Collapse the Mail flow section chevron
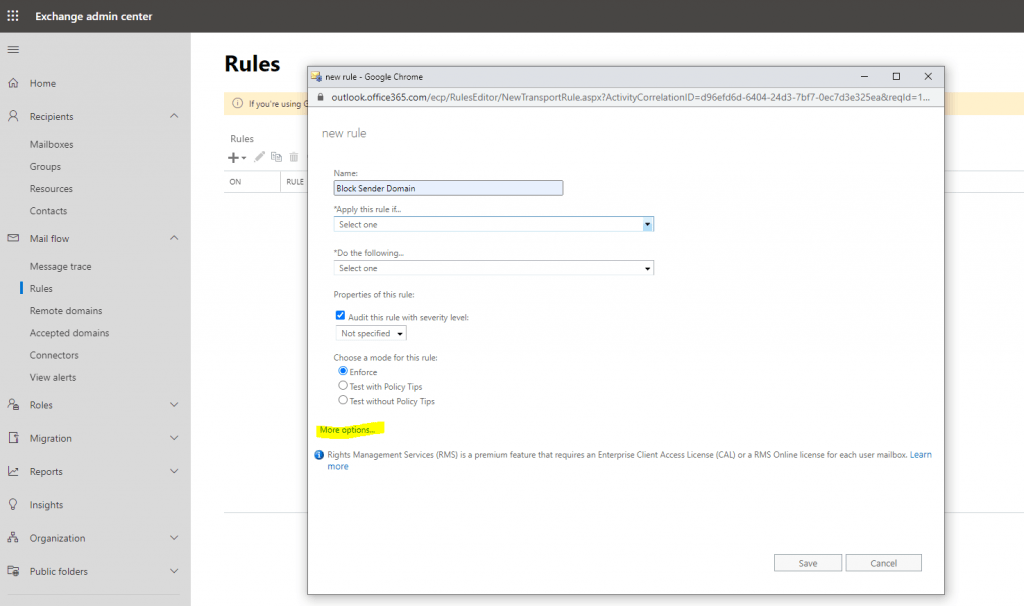This screenshot has height=606, width=1024. [174, 238]
